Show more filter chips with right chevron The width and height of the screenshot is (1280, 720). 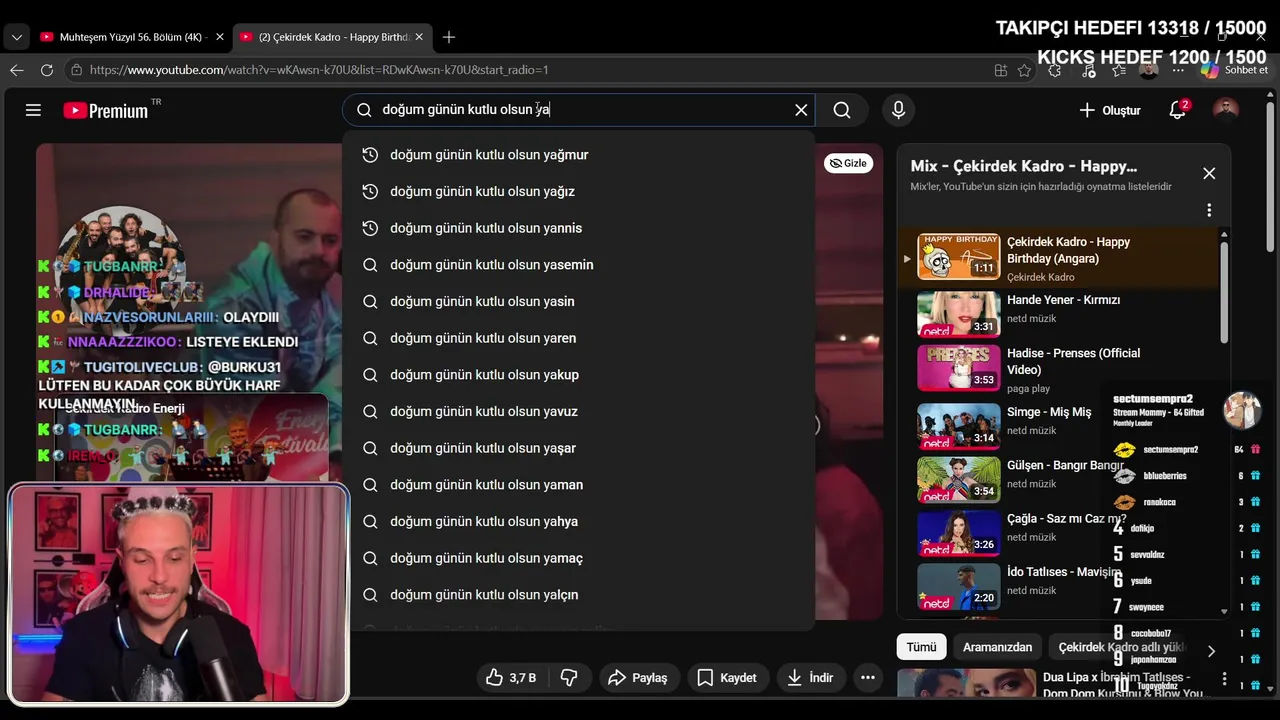click(x=1211, y=651)
